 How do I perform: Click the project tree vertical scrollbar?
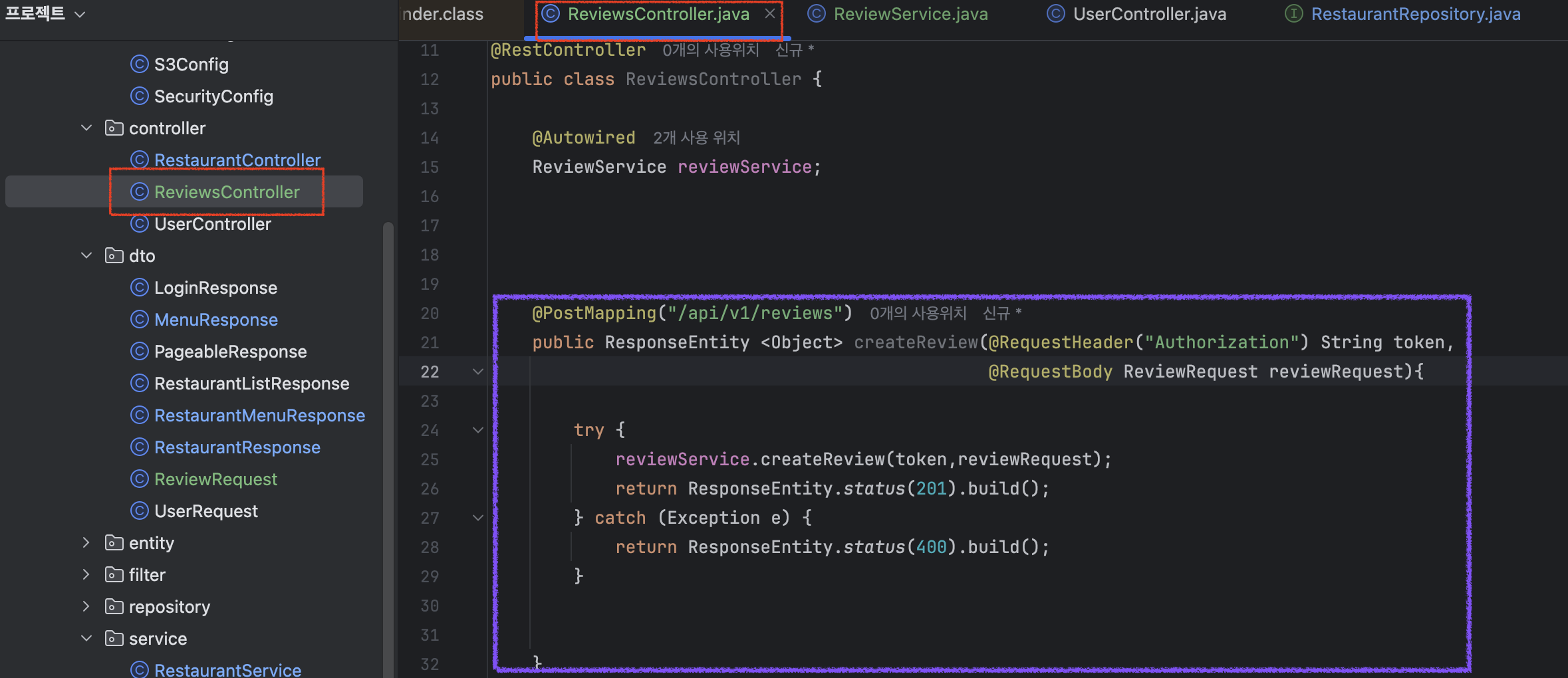point(388,449)
